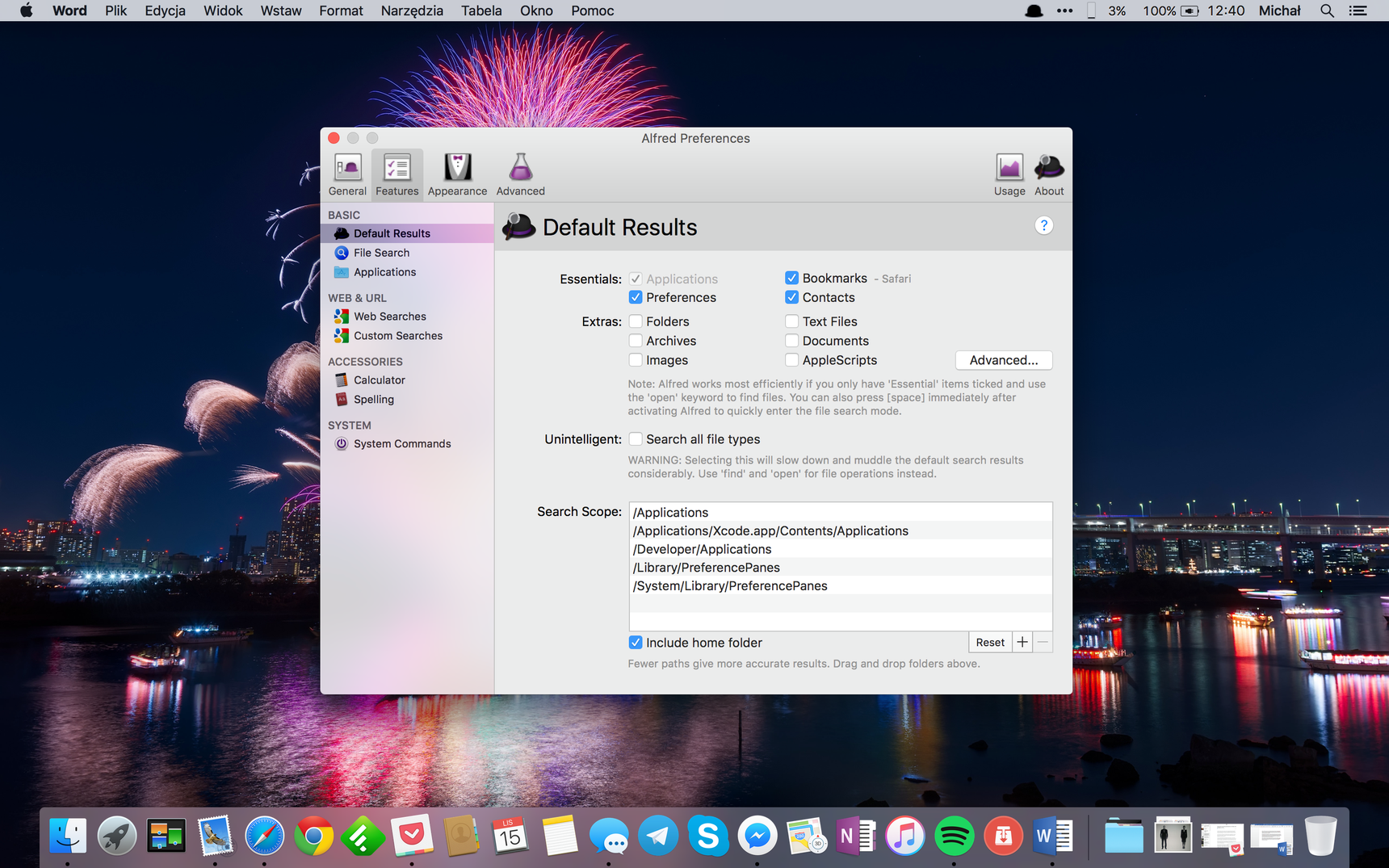Open Feedly from the dock
This screenshot has height=868, width=1389.
pos(363,836)
